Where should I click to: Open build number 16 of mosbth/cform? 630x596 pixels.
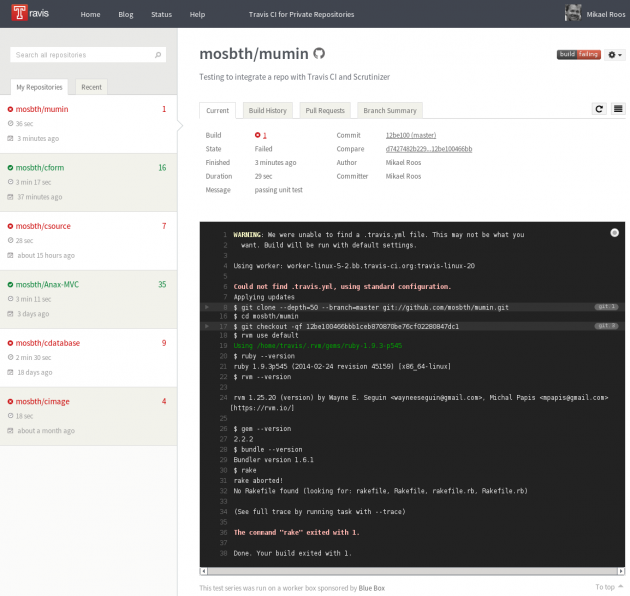point(162,168)
